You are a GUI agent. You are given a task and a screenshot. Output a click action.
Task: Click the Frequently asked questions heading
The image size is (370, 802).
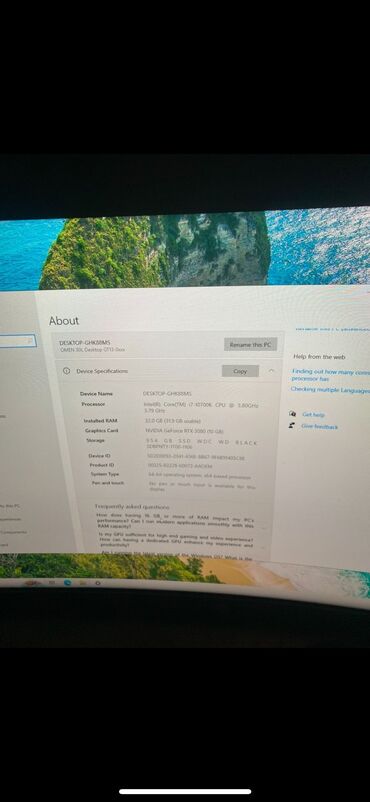(132, 506)
